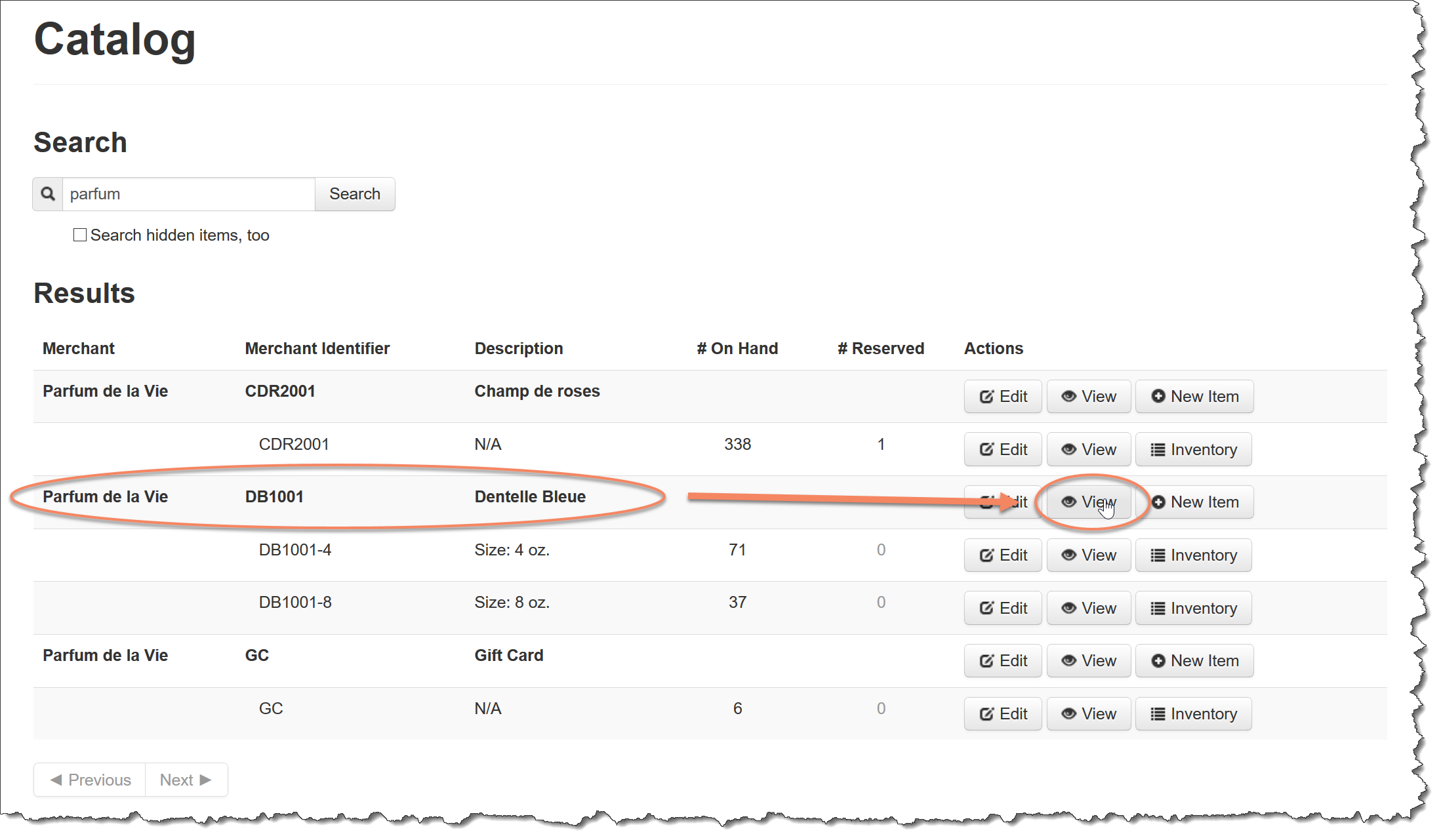Screen dimensions: 1441x840
Task: View the Dentelle Bleue DB1001 product
Action: point(1089,502)
